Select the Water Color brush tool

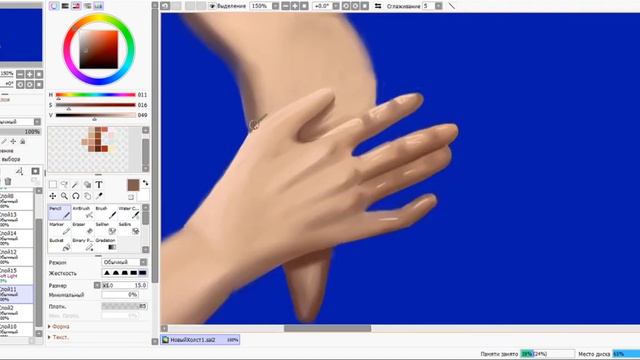click(x=129, y=213)
